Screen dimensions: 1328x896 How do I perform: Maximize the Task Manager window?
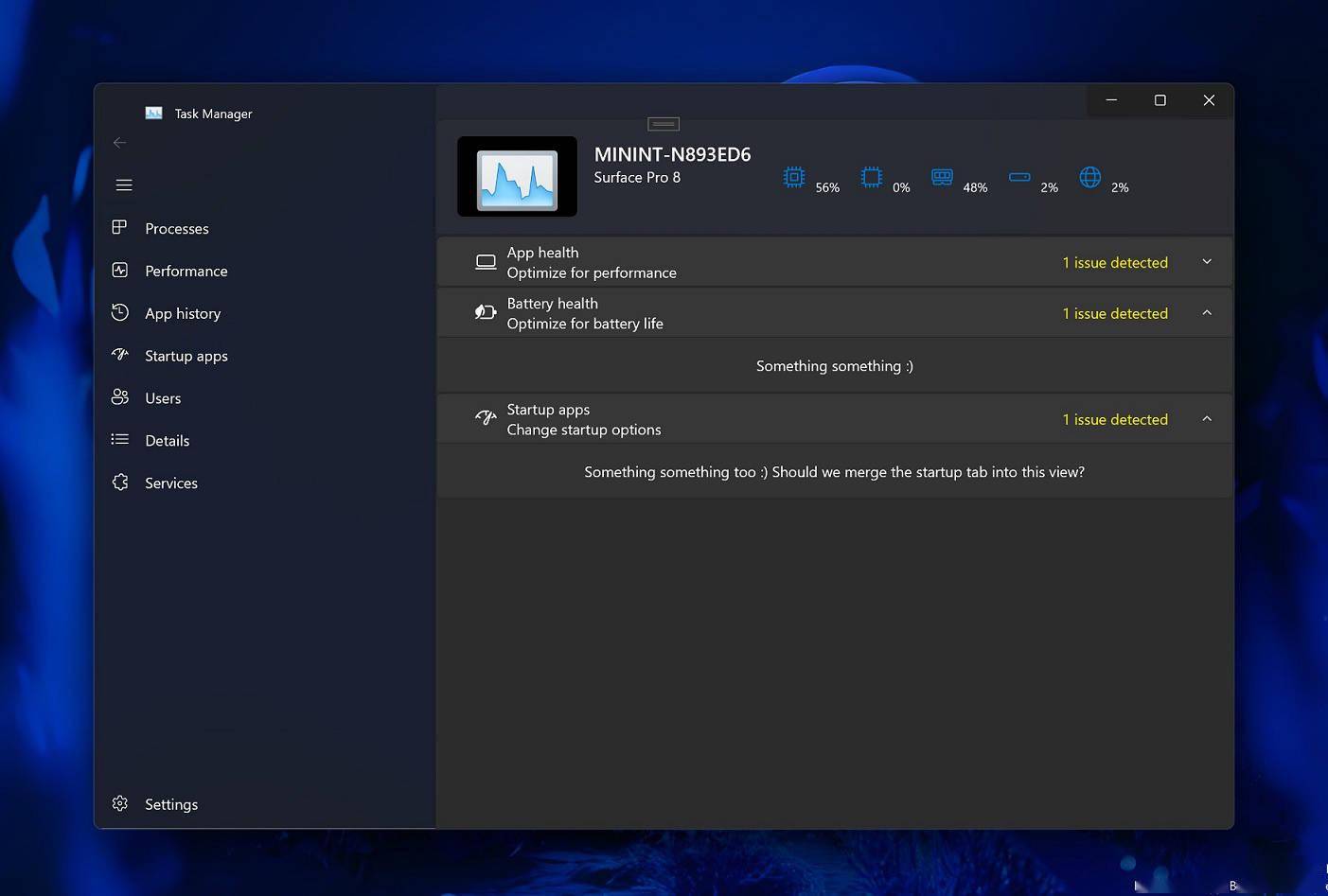click(x=1160, y=100)
